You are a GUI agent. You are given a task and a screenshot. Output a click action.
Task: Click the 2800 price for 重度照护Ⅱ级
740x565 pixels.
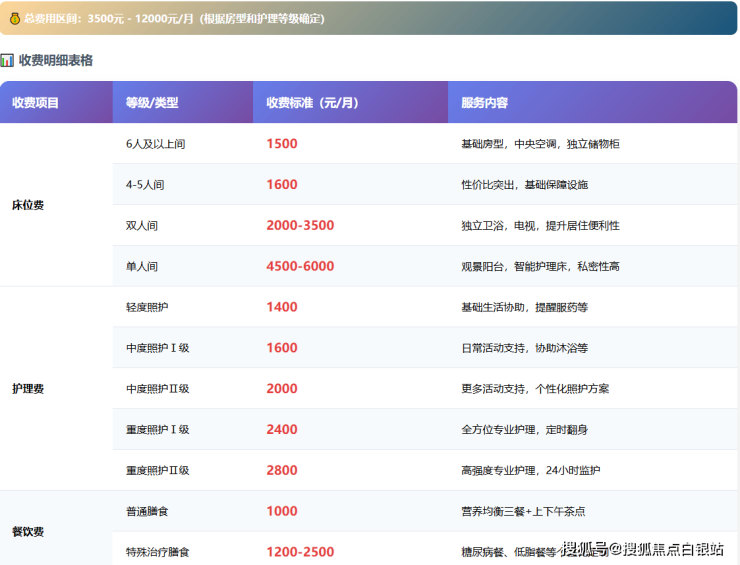[x=282, y=470]
